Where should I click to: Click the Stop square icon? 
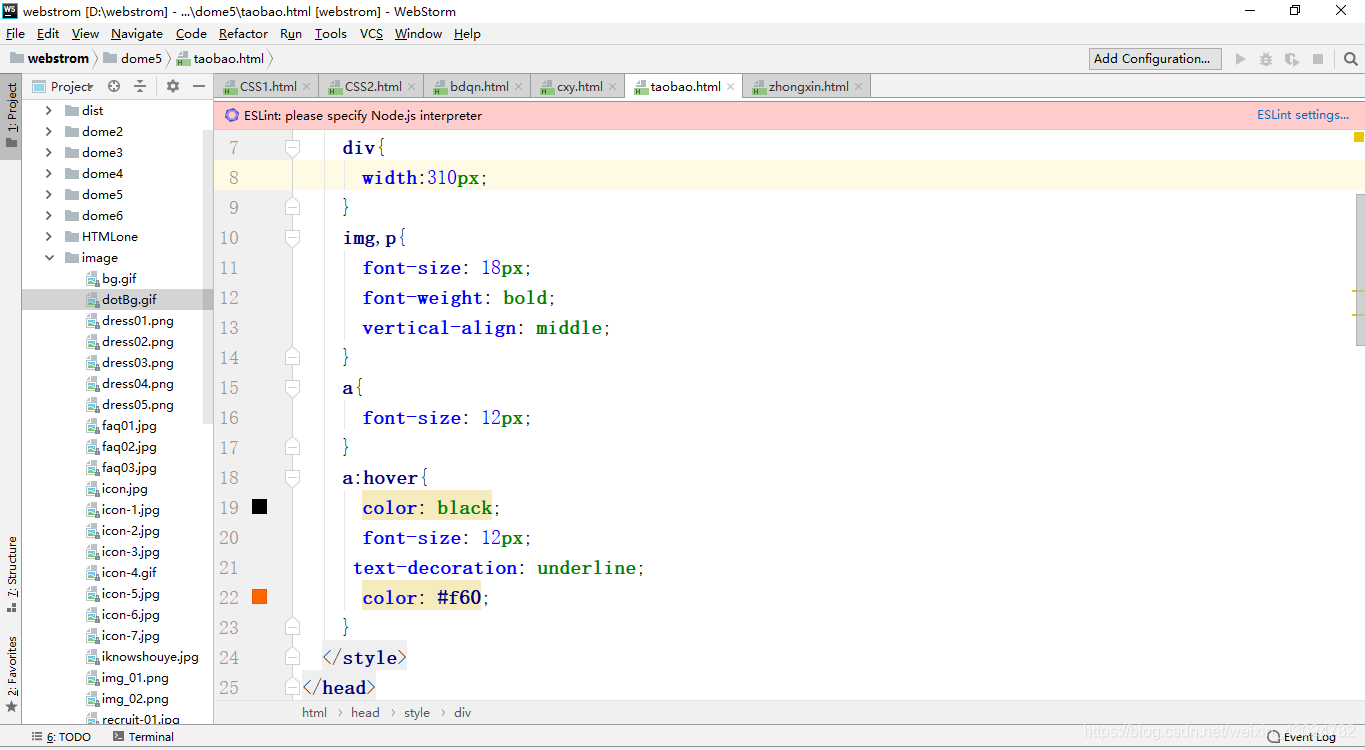point(1318,59)
